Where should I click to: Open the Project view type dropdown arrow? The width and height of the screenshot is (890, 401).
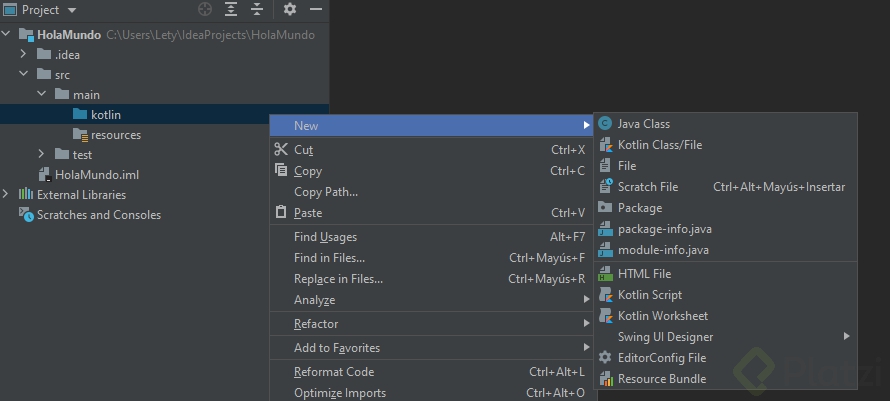pyautogui.click(x=72, y=10)
